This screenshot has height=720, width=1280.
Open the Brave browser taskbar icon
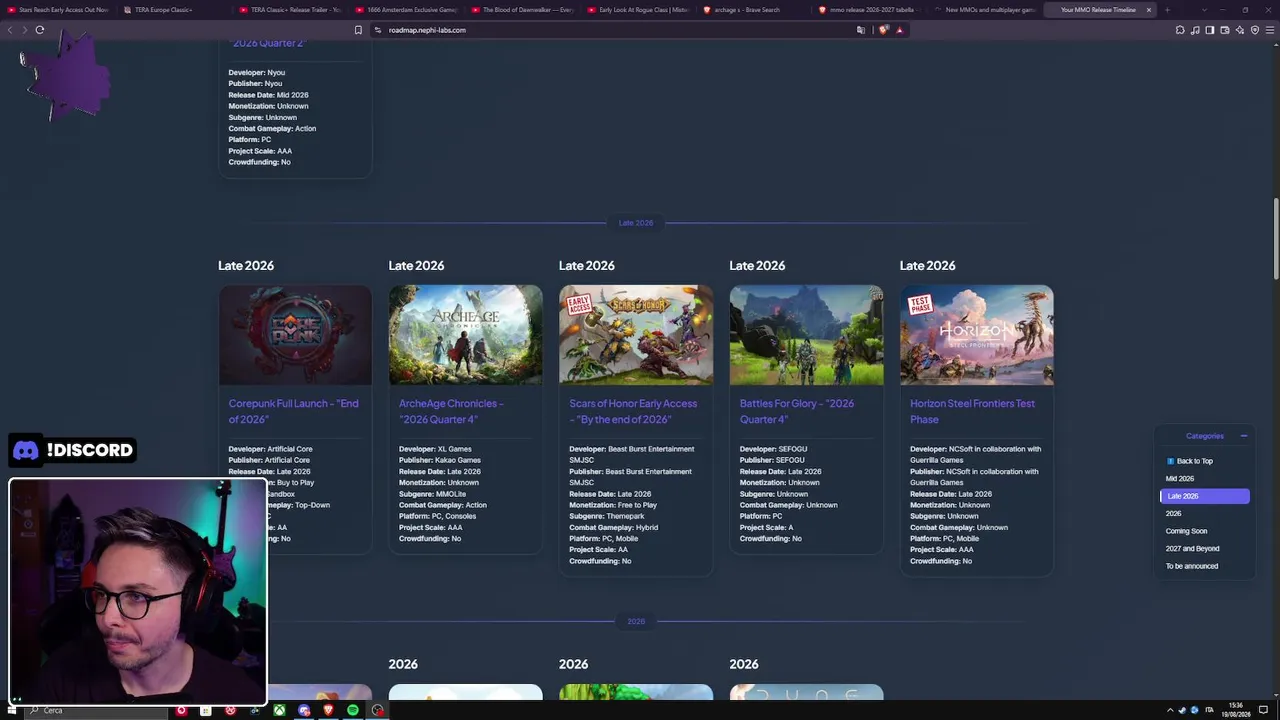pyautogui.click(x=328, y=710)
